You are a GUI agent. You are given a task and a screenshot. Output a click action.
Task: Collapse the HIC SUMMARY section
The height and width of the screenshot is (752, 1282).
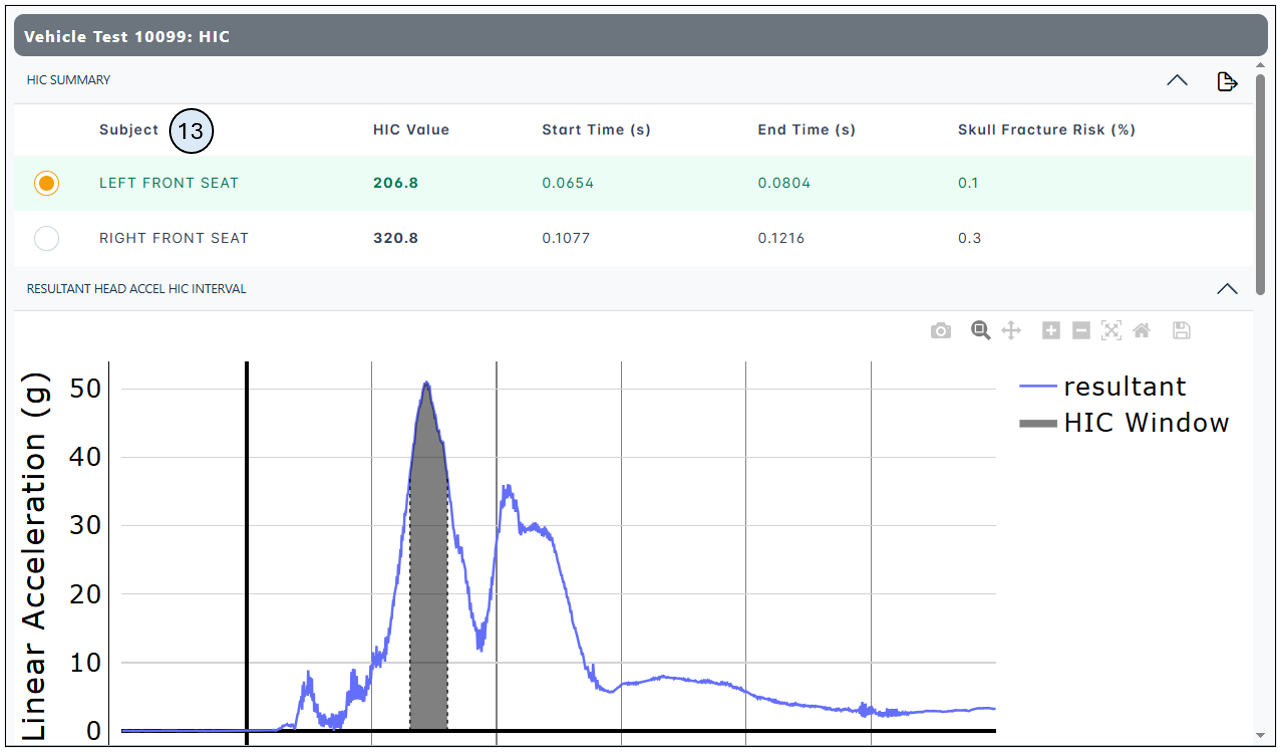pos(1176,80)
